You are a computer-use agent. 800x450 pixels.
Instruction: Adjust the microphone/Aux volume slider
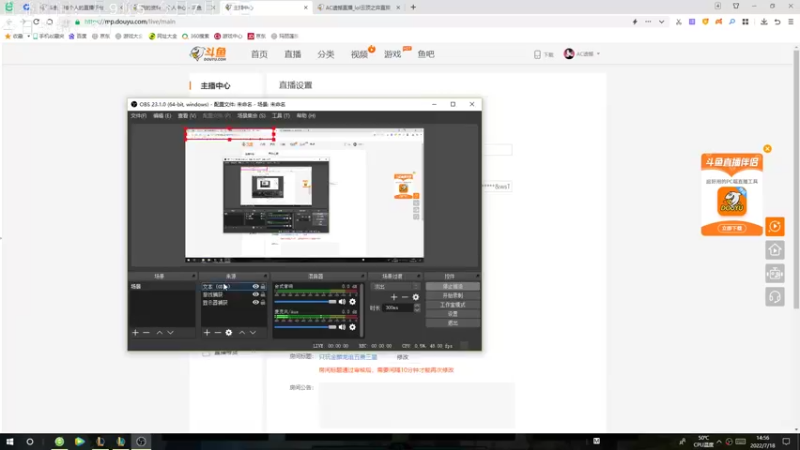305,327
